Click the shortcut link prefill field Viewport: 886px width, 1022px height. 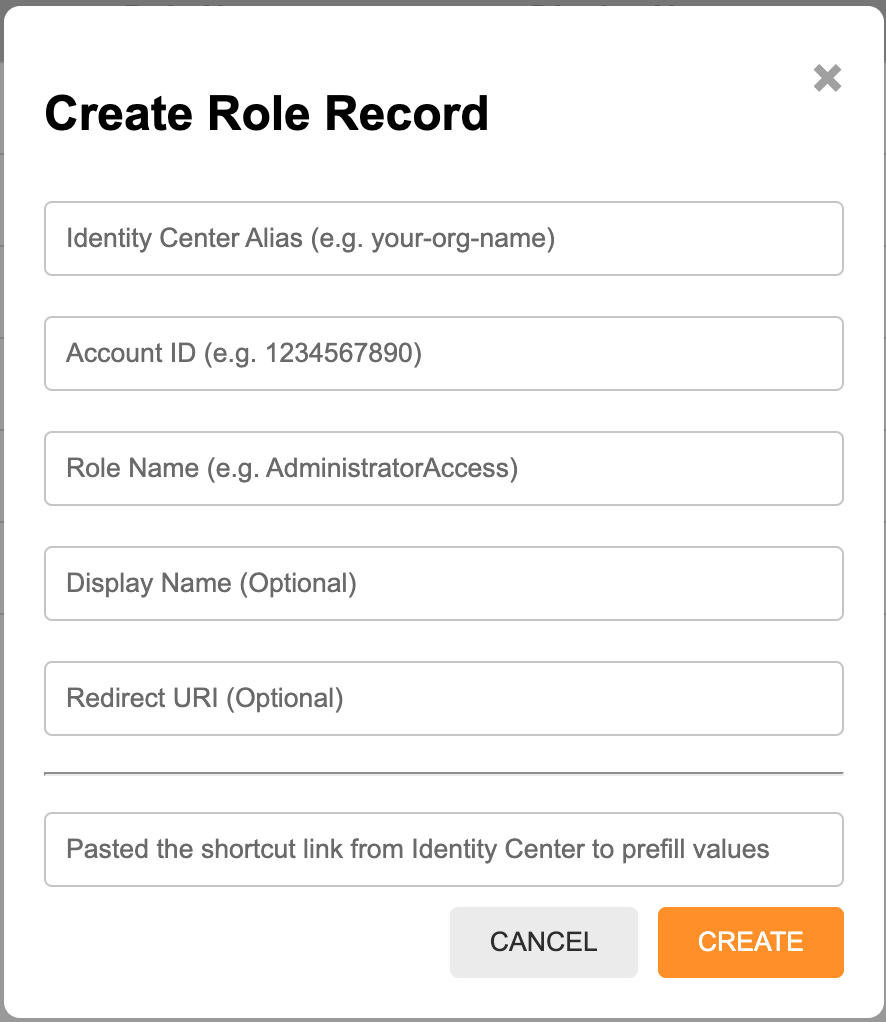pyautogui.click(x=443, y=850)
